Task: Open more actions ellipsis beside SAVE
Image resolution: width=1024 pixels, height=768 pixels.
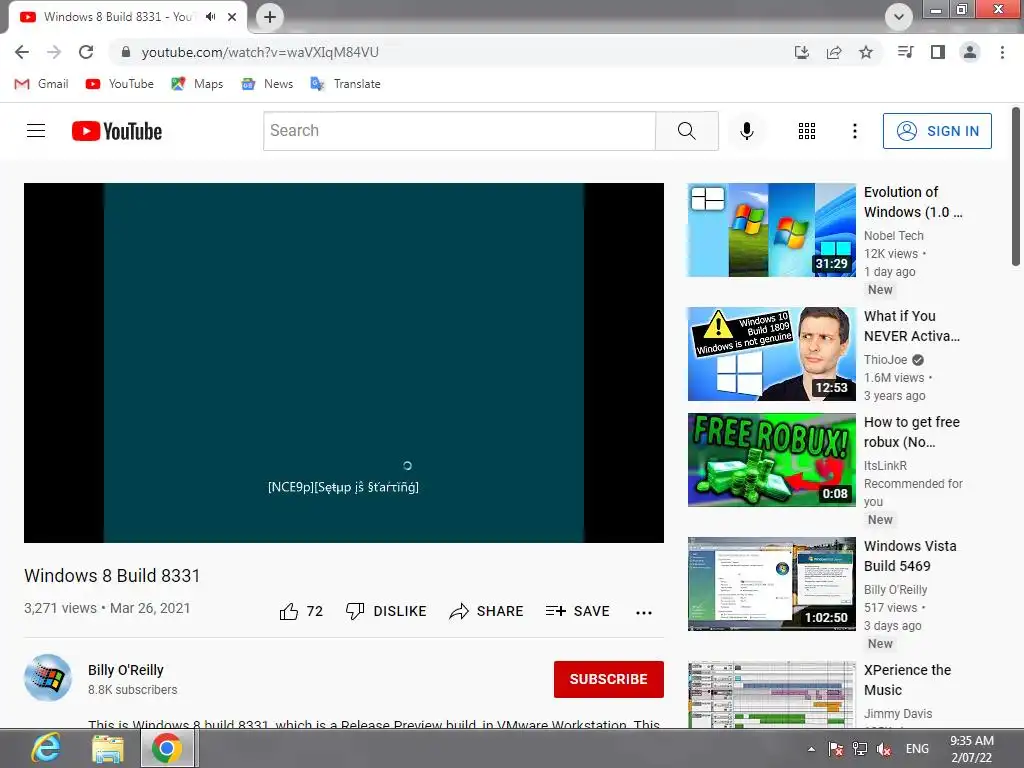Action: click(644, 613)
